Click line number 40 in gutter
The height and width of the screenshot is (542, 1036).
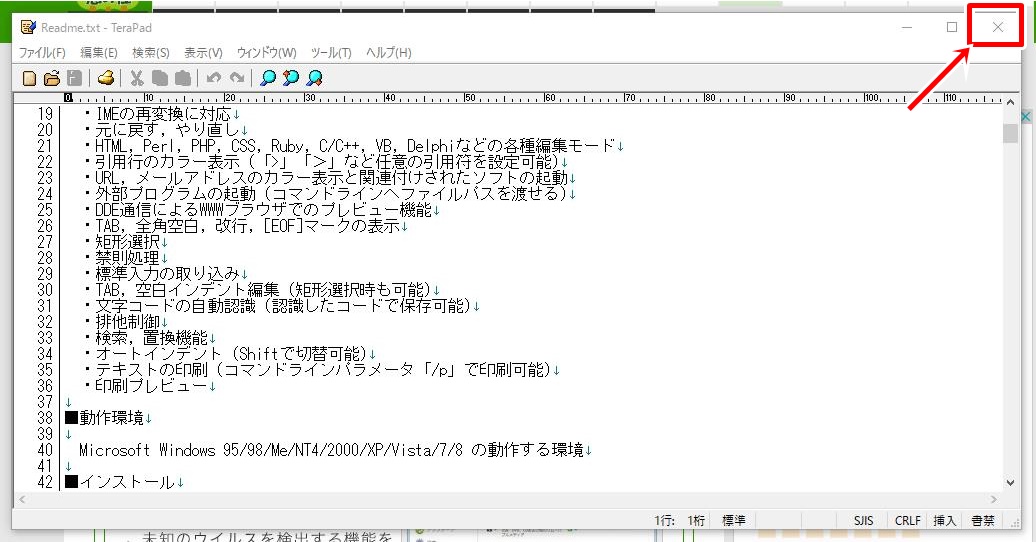pyautogui.click(x=45, y=450)
